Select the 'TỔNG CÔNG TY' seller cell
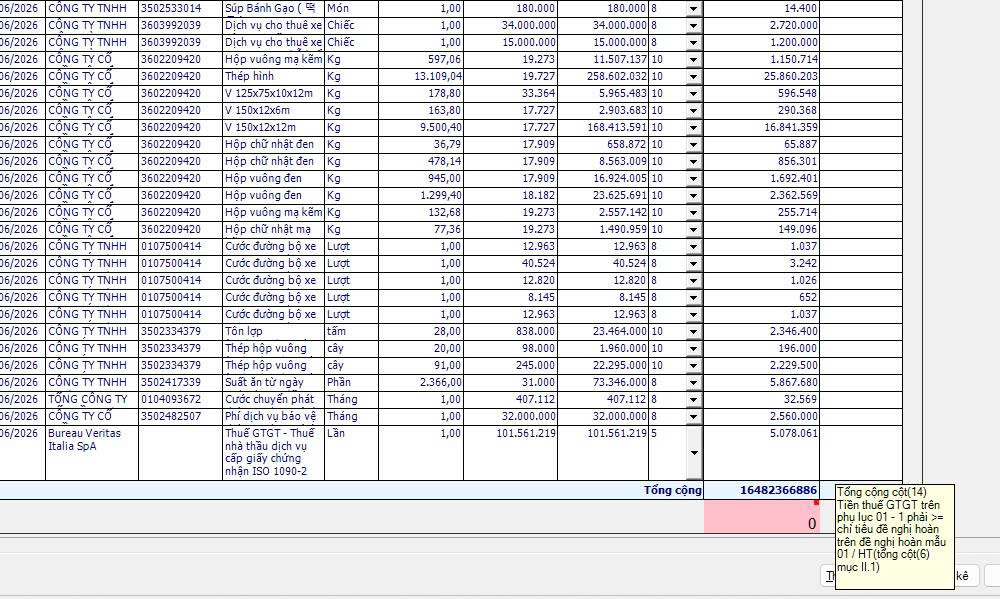The image size is (1000, 599). coord(92,399)
